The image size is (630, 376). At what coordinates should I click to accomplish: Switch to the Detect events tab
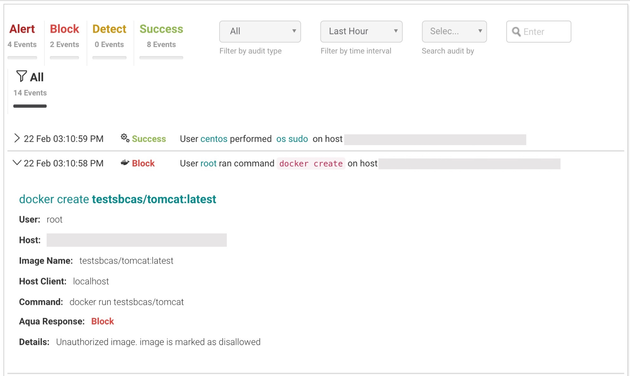(109, 36)
